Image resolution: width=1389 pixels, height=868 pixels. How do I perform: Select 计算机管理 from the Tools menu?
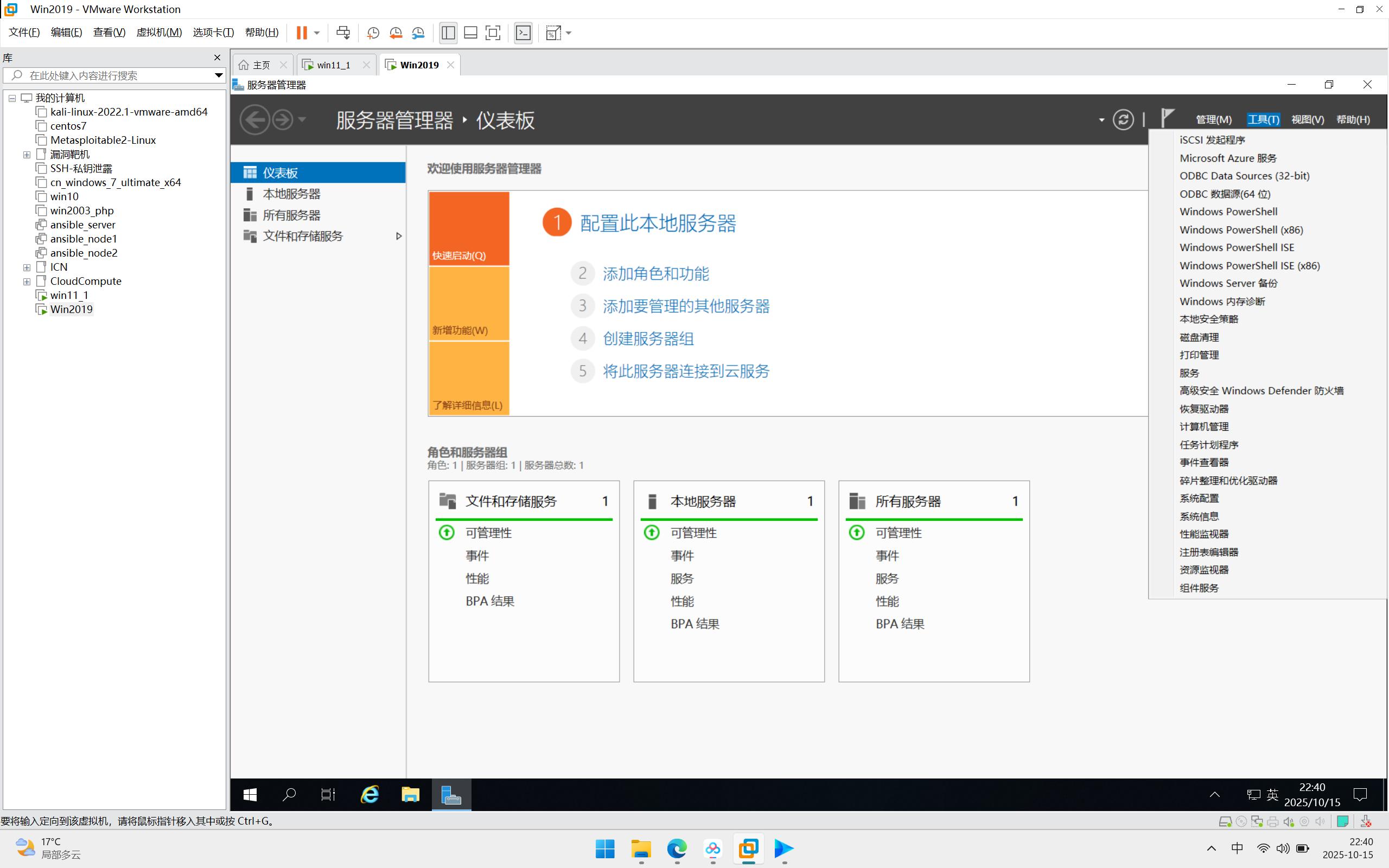point(1203,426)
